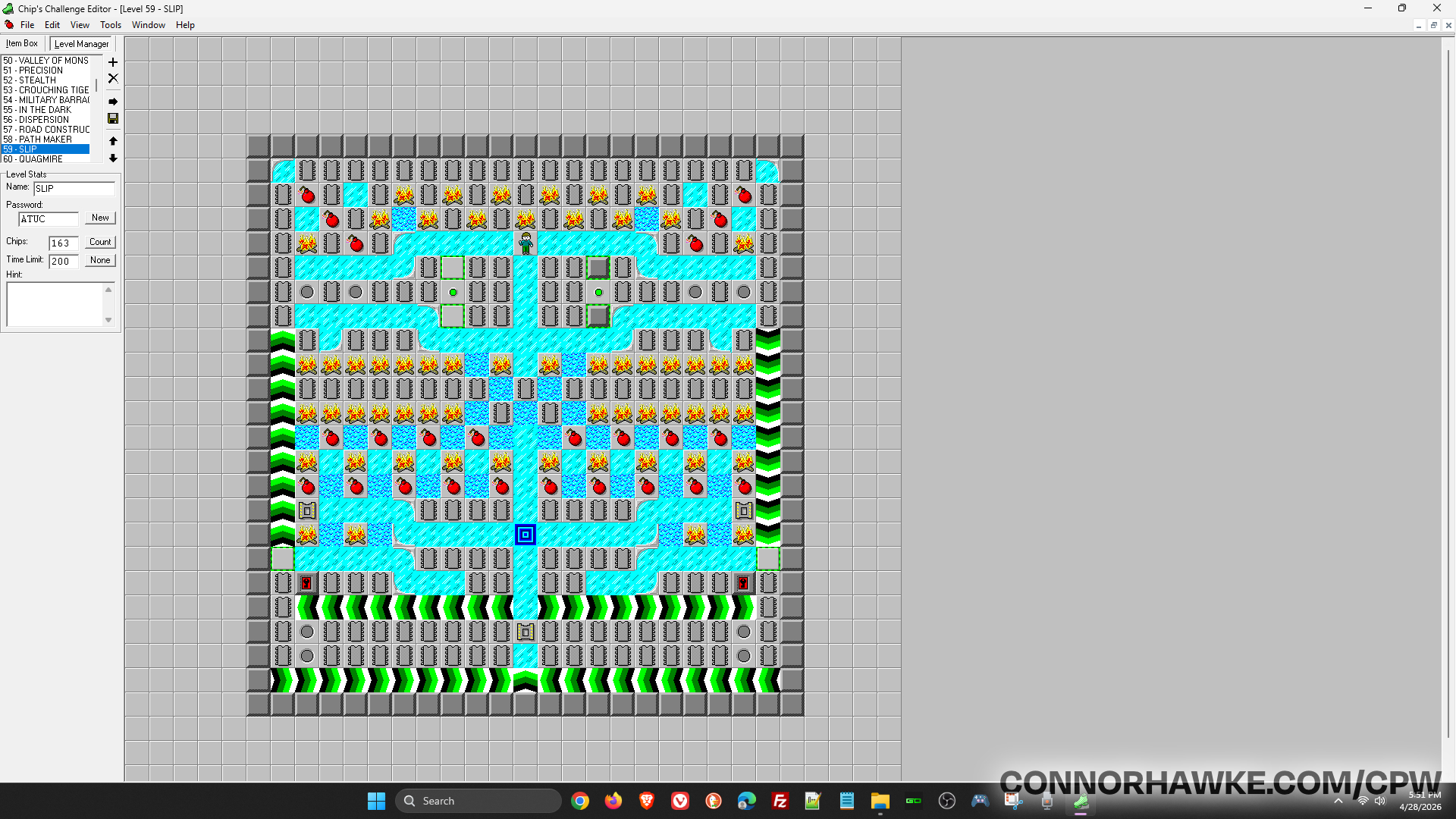Add a new level with plus icon

pyautogui.click(x=113, y=62)
